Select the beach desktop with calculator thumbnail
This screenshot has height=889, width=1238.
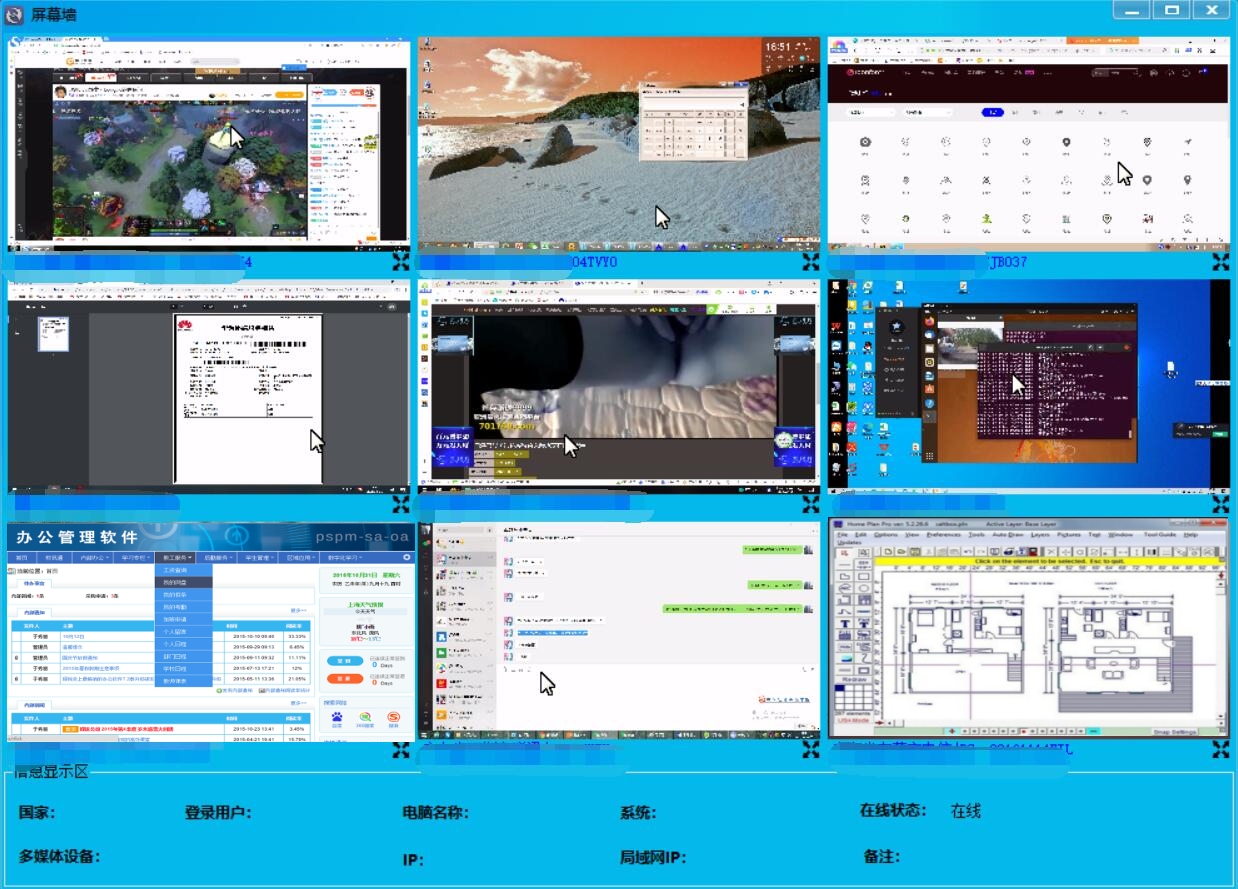click(x=618, y=145)
